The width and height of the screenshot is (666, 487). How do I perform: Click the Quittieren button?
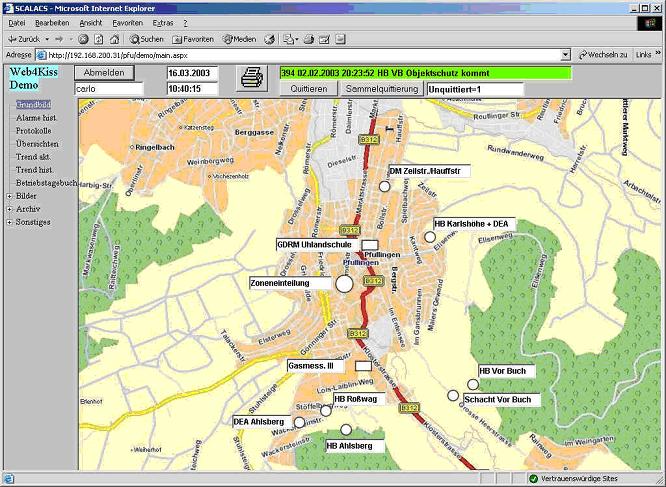point(309,89)
